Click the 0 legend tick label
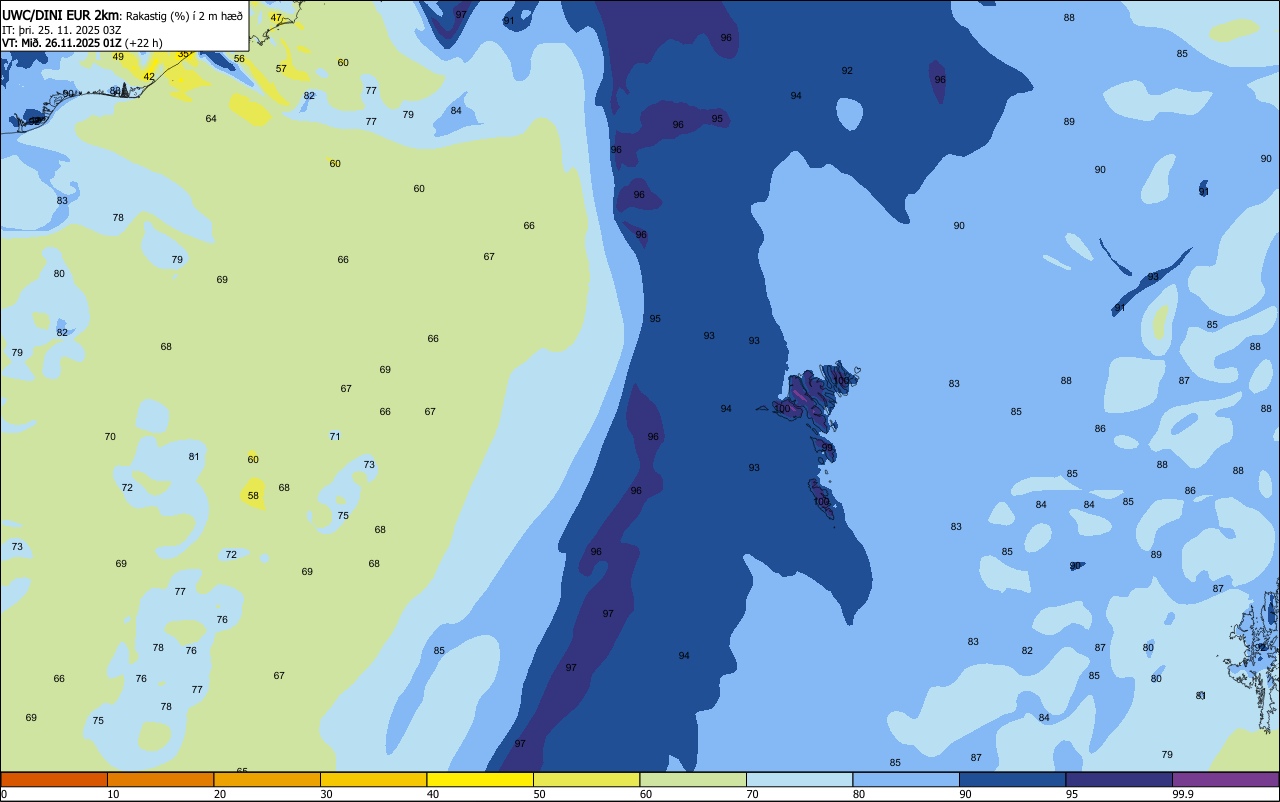 coord(4,794)
